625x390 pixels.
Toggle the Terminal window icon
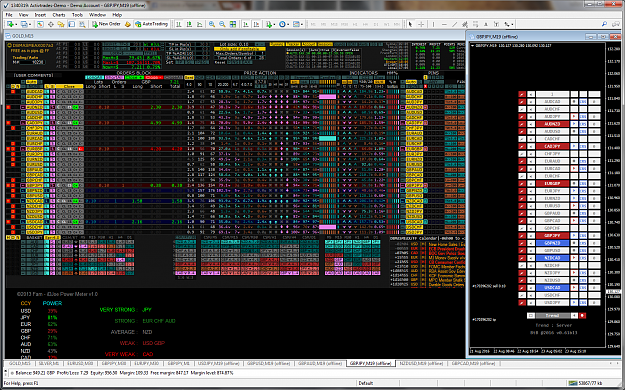click(x=72, y=24)
